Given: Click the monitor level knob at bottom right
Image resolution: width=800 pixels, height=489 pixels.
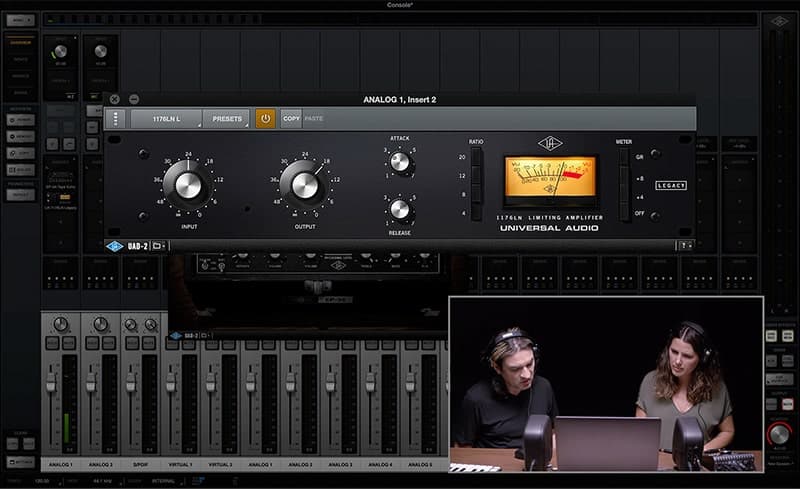Looking at the screenshot, I should (x=779, y=434).
